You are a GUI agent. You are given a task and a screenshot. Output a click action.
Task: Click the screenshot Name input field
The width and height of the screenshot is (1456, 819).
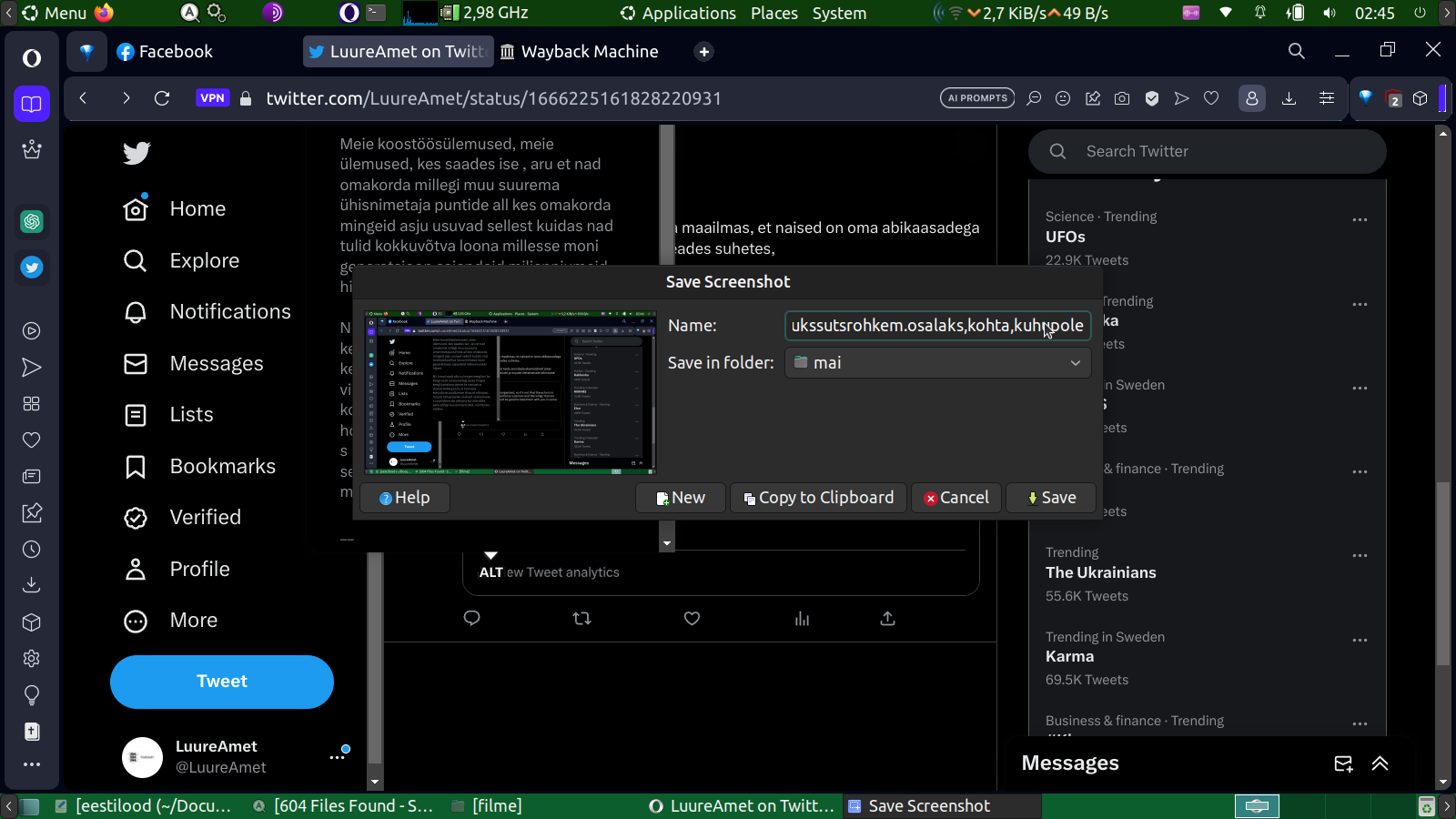pyautogui.click(x=937, y=326)
